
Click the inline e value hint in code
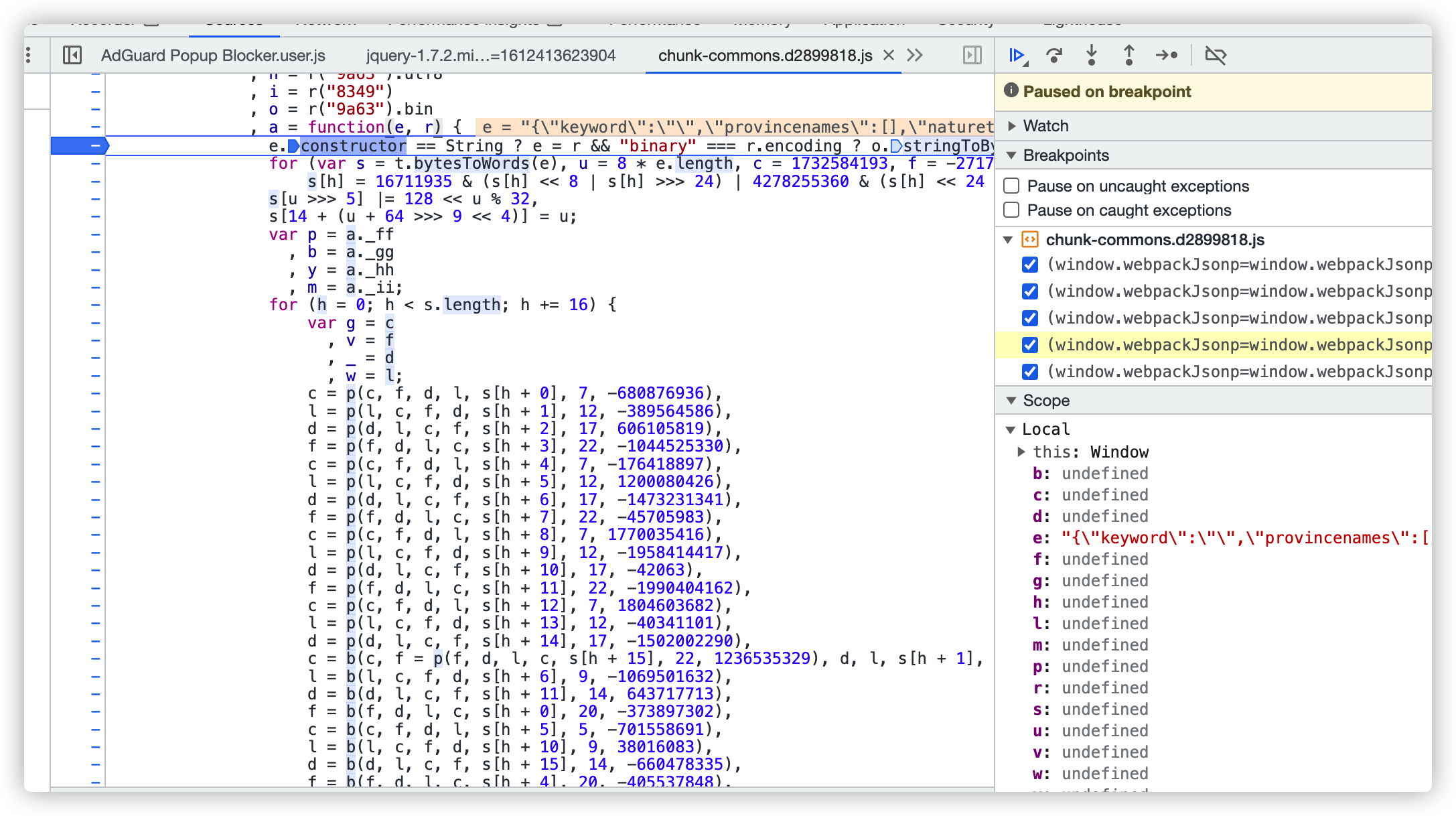click(735, 127)
